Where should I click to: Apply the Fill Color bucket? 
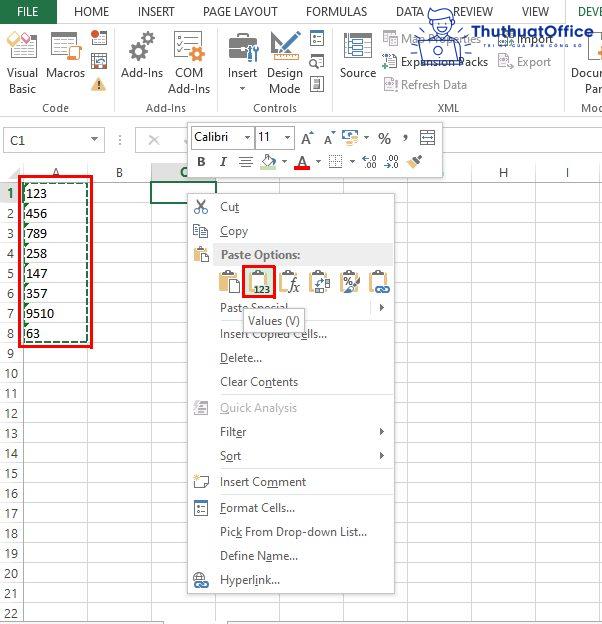tap(268, 162)
